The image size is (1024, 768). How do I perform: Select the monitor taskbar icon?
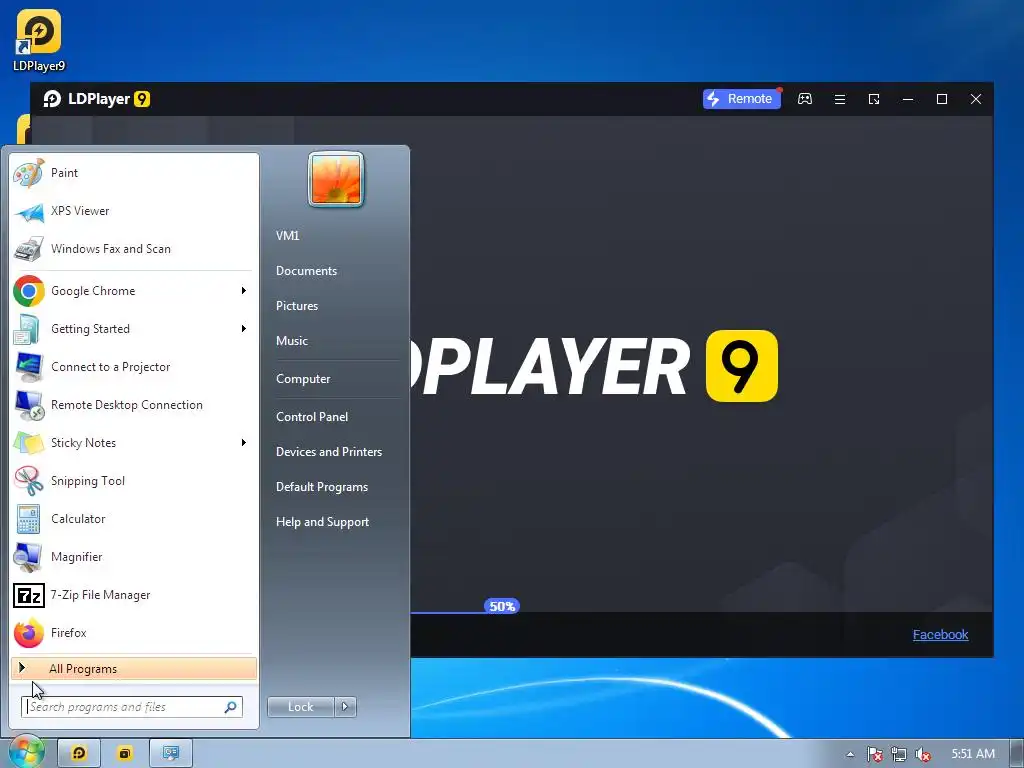coord(171,753)
